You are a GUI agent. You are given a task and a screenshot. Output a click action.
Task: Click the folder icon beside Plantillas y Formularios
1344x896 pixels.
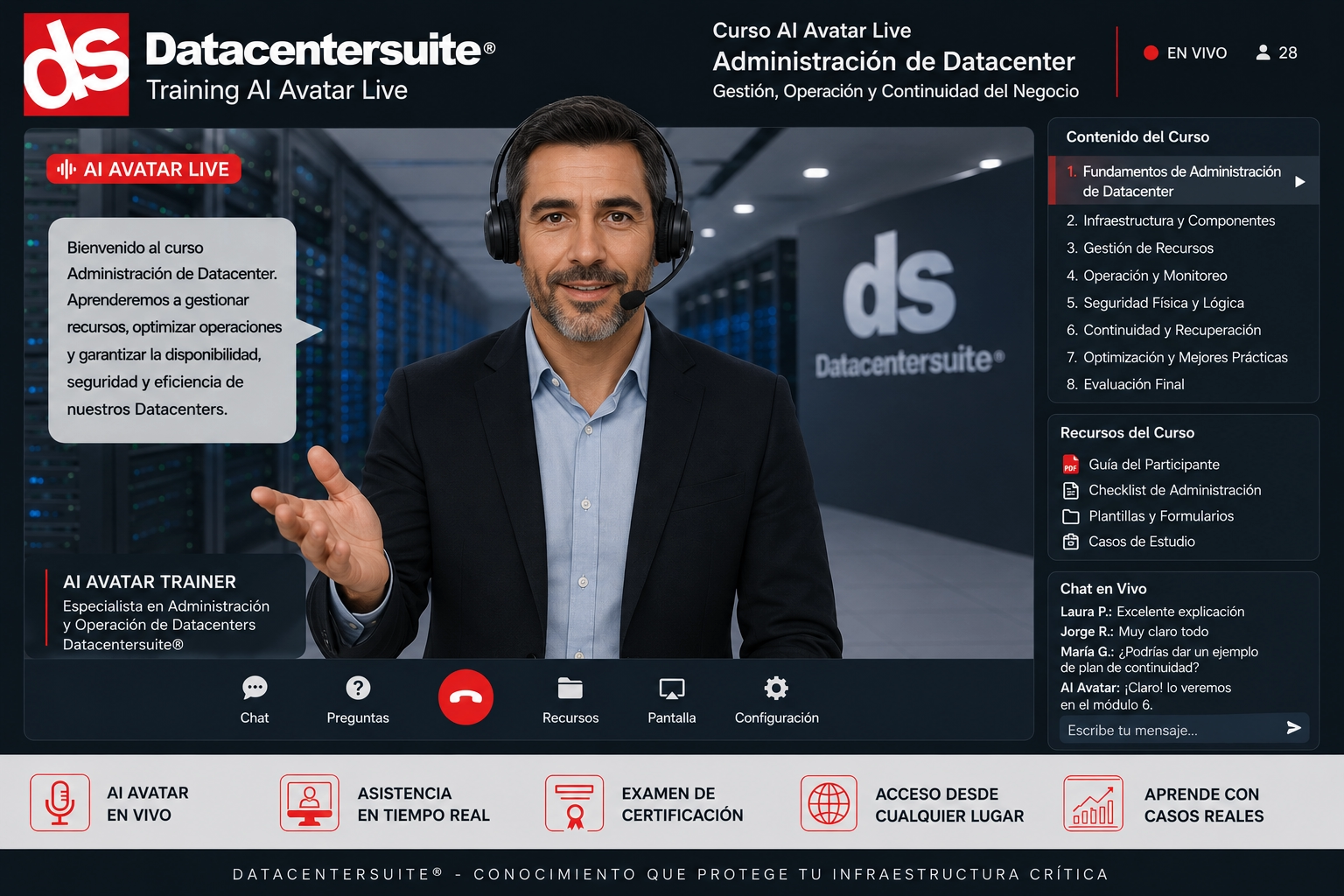[1070, 516]
